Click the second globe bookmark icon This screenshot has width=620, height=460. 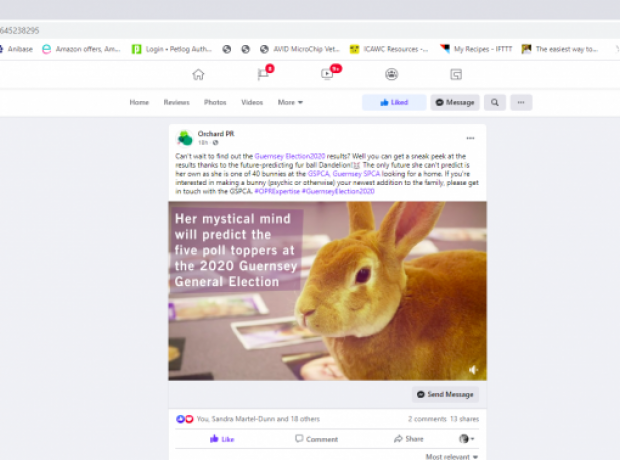[x=246, y=49]
